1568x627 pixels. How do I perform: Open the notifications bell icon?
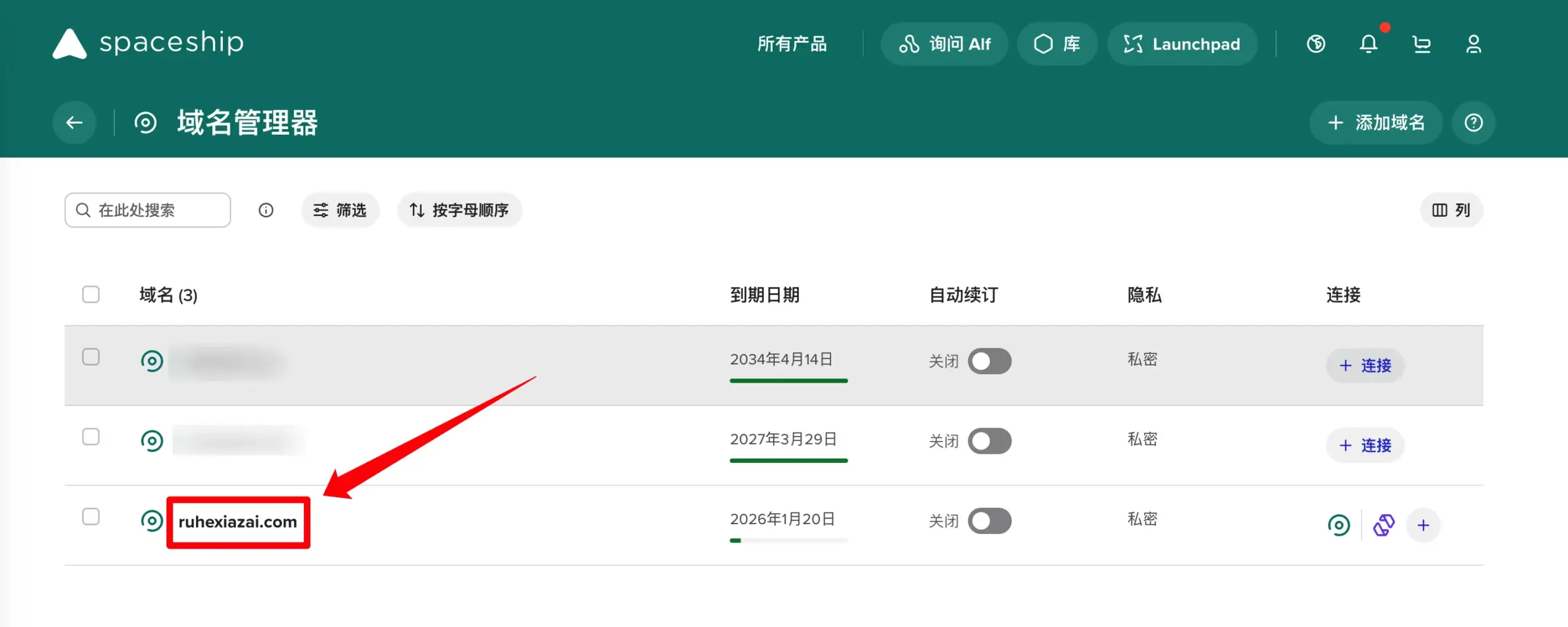tap(1368, 43)
